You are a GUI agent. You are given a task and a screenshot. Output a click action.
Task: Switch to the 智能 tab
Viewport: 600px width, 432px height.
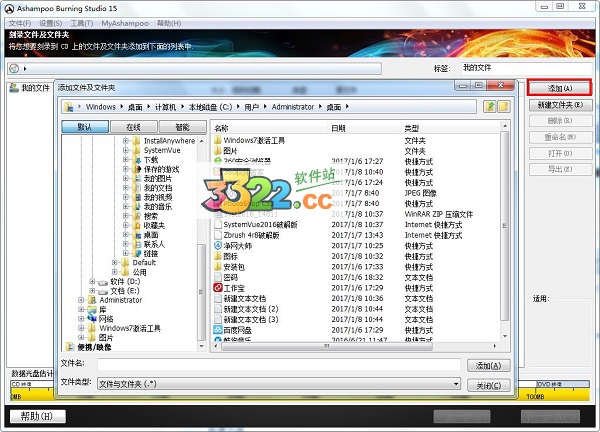(183, 127)
